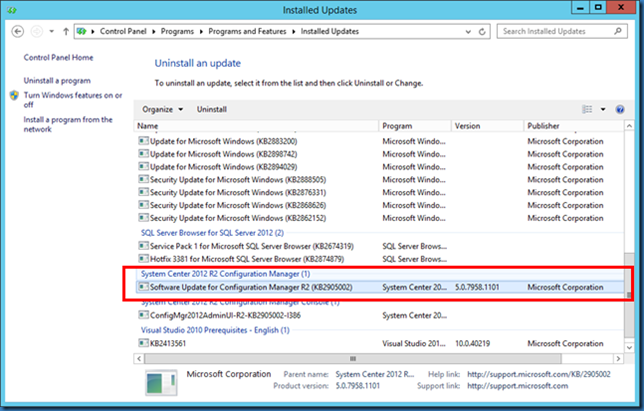Collapse System Center 2012 R2 Configuration Manager group
644x411 pixels.
(225, 274)
